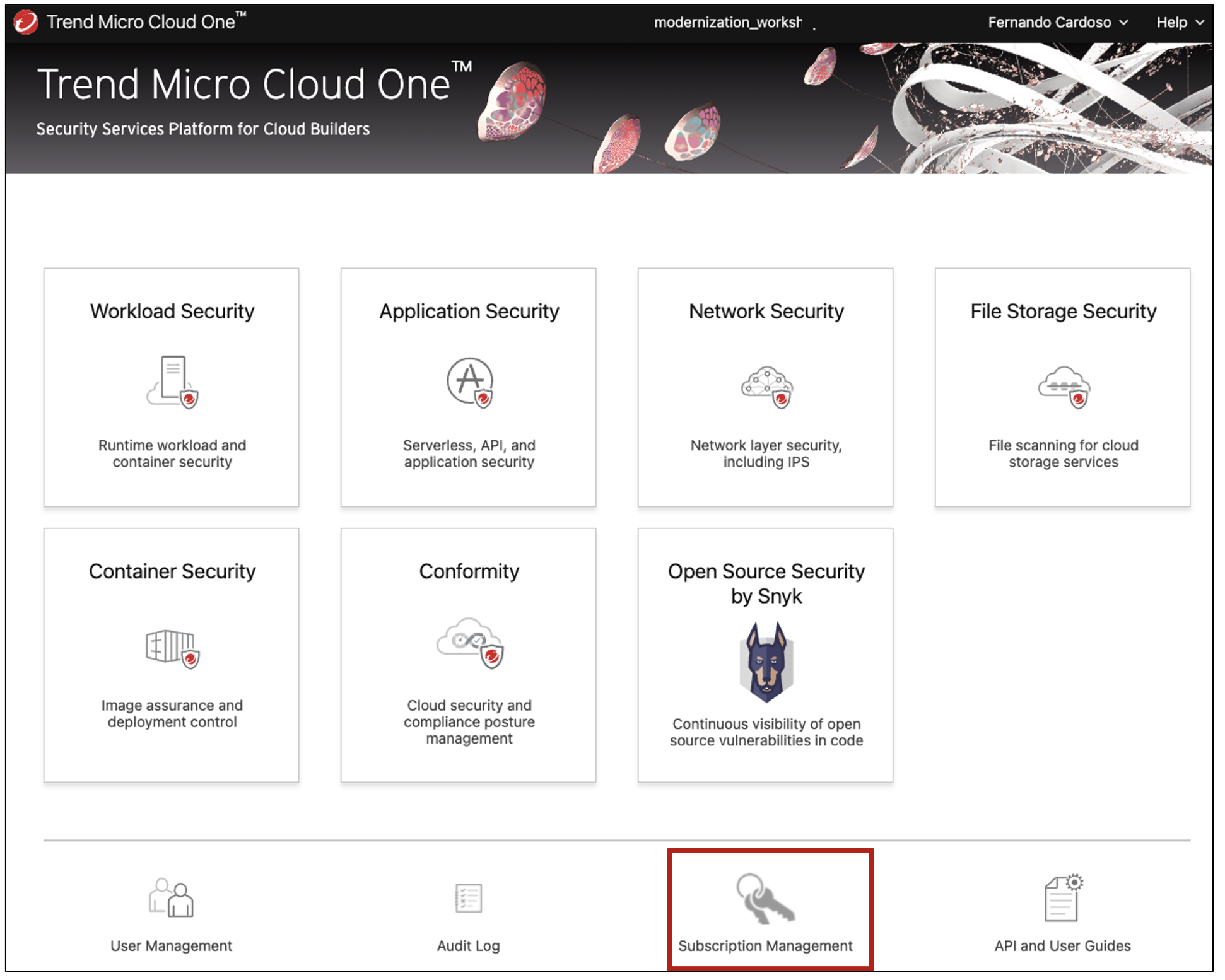The width and height of the screenshot is (1225, 980).
Task: Select the Network Security card title
Action: (x=766, y=311)
